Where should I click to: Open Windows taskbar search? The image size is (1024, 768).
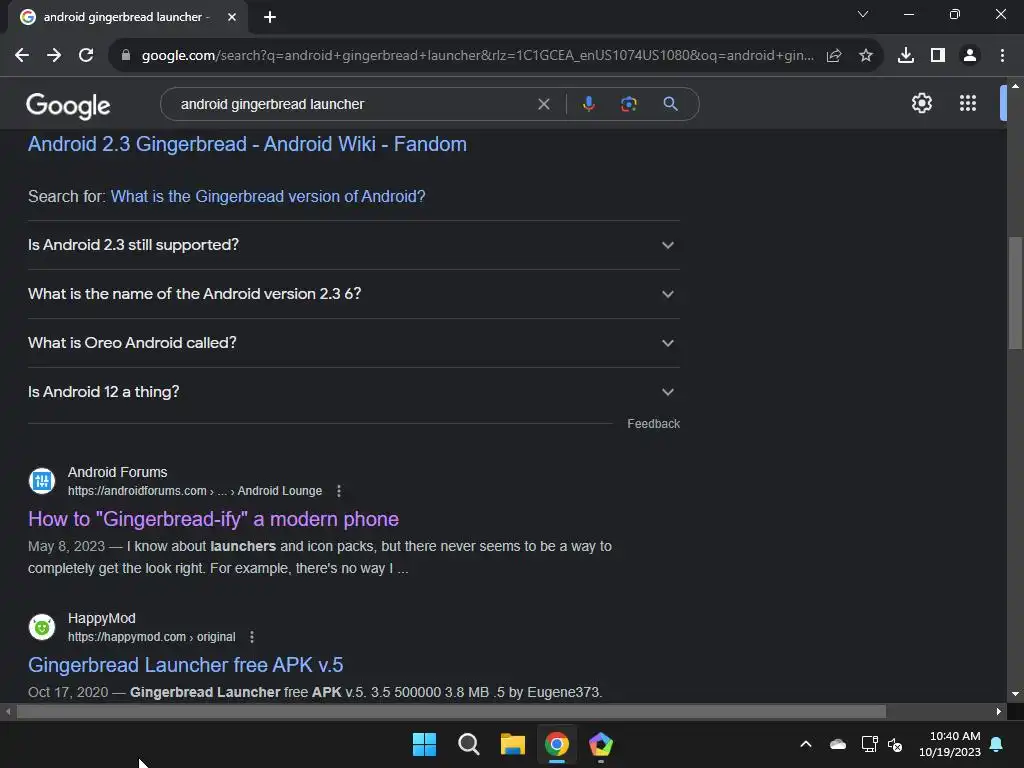(x=468, y=744)
